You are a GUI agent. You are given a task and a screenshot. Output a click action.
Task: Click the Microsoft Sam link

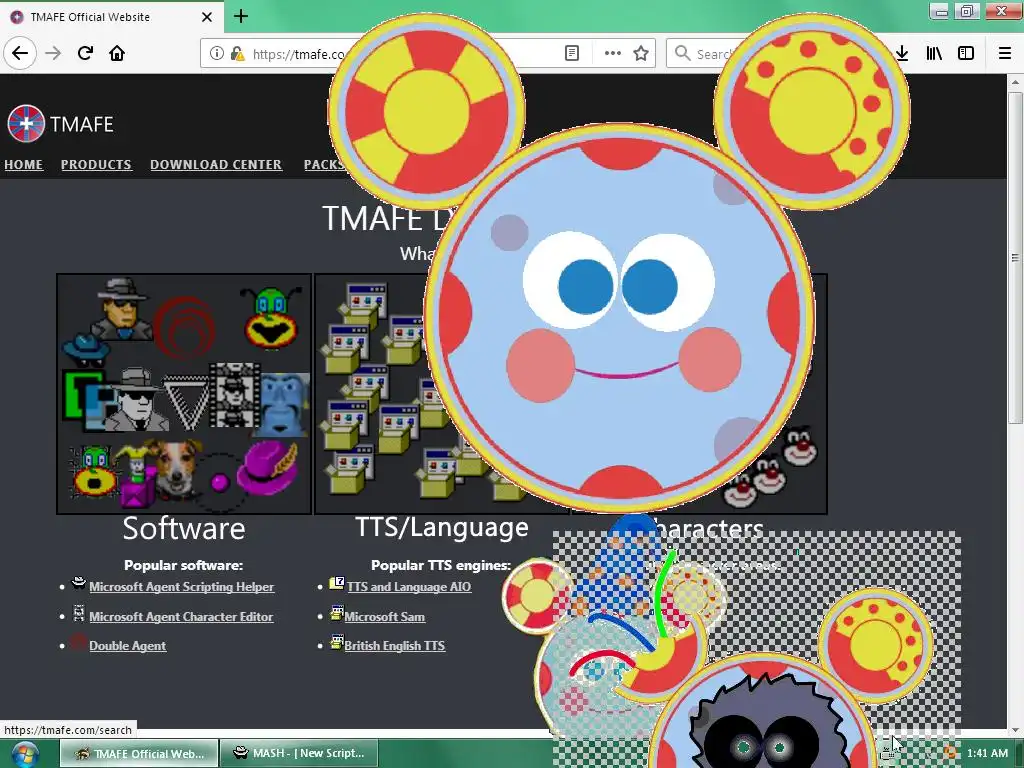point(385,616)
